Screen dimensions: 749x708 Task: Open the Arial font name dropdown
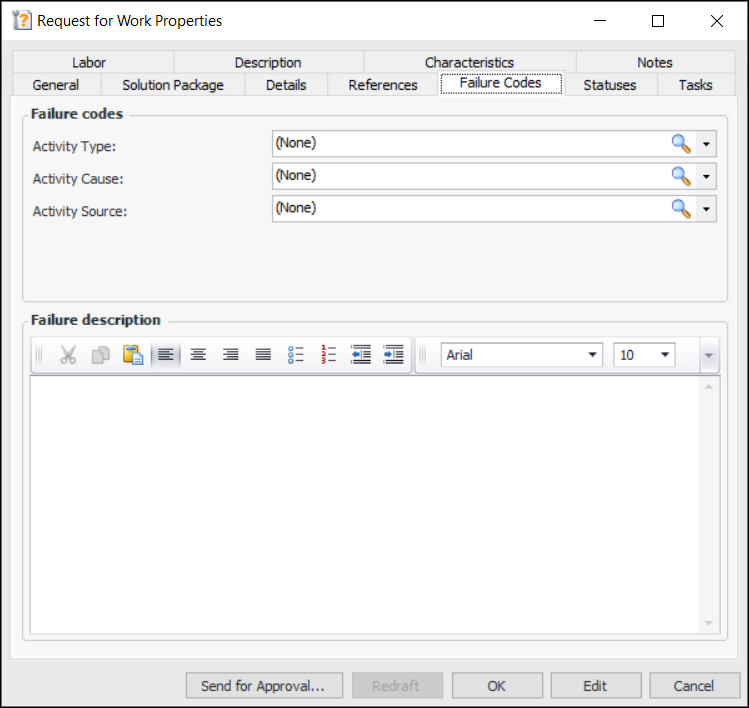tap(592, 355)
